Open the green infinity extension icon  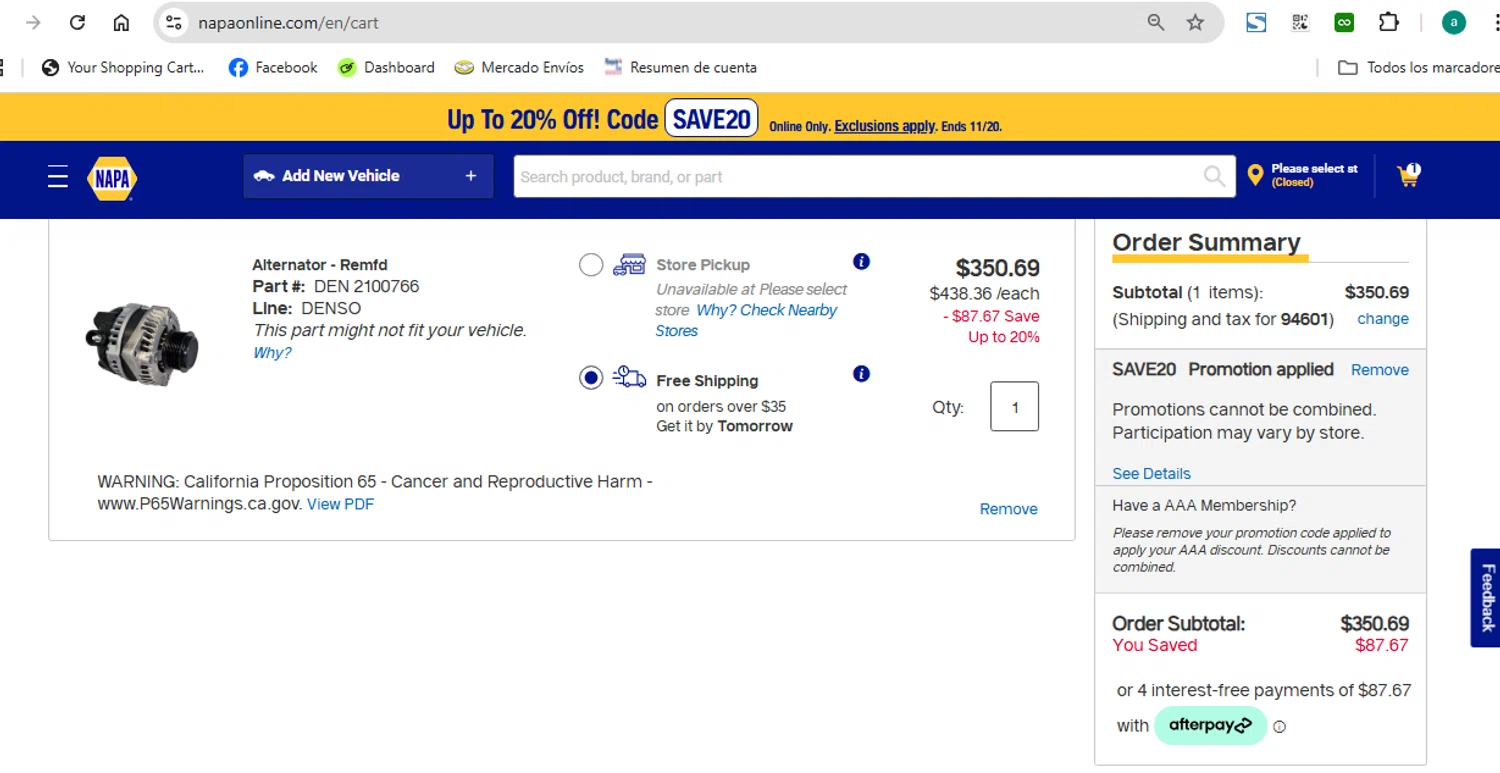[x=1344, y=22]
